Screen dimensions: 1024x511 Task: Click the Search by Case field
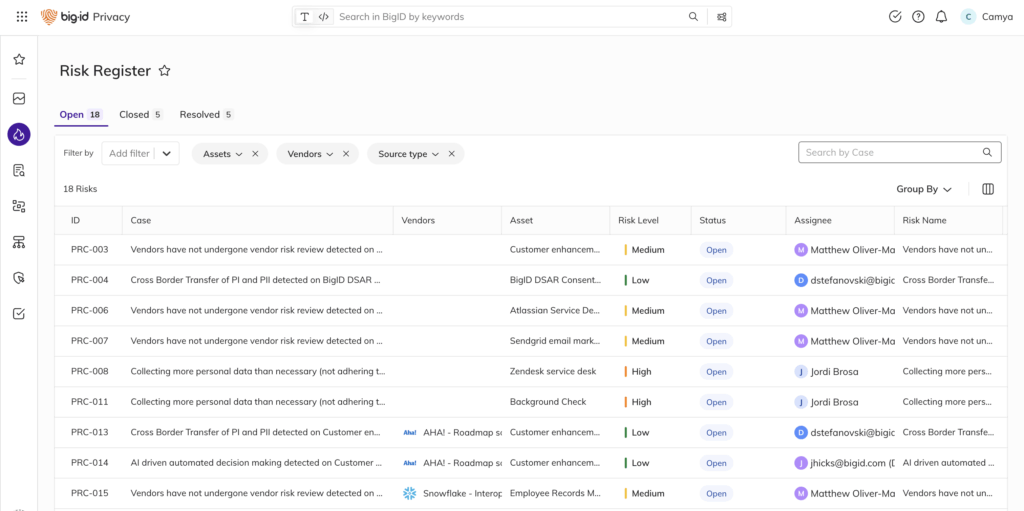point(890,152)
